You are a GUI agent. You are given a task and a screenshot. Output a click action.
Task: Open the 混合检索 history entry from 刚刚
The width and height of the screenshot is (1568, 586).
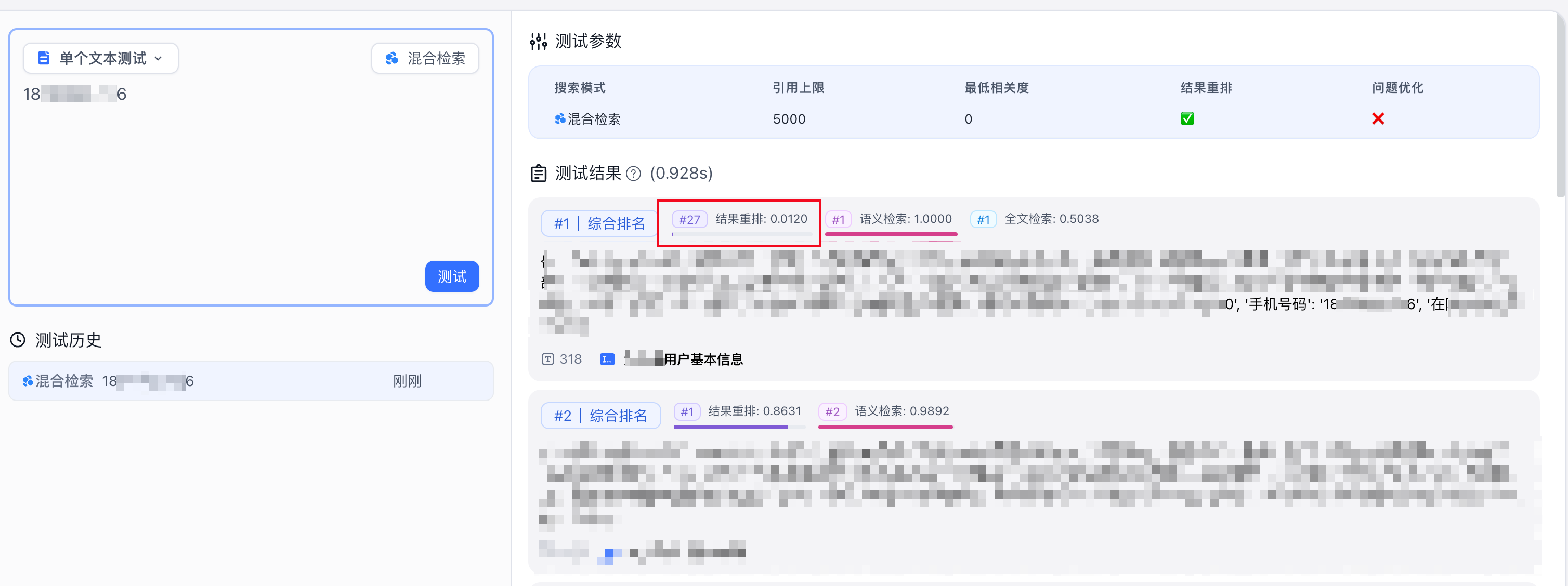tap(251, 381)
